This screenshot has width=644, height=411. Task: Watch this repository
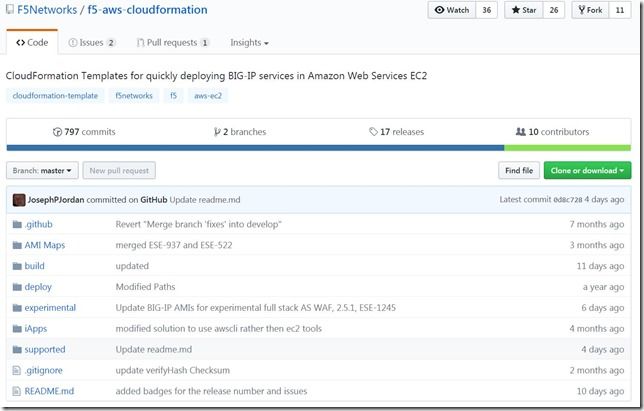[451, 10]
